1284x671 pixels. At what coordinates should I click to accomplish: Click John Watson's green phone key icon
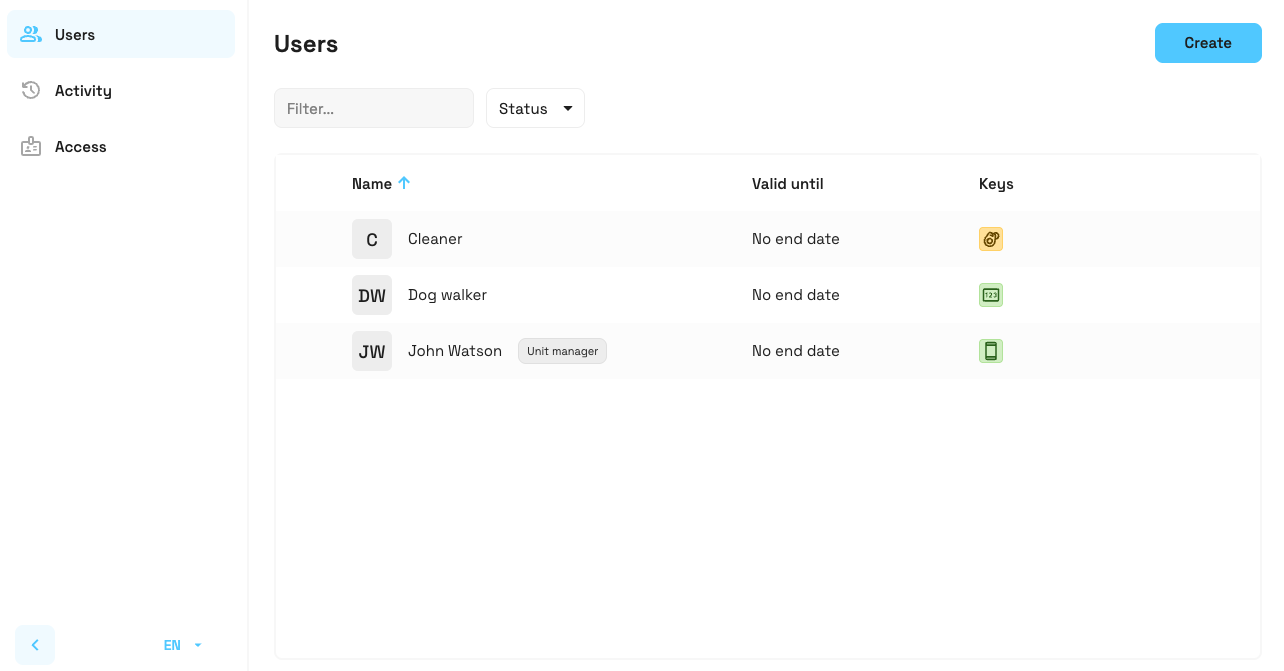991,351
